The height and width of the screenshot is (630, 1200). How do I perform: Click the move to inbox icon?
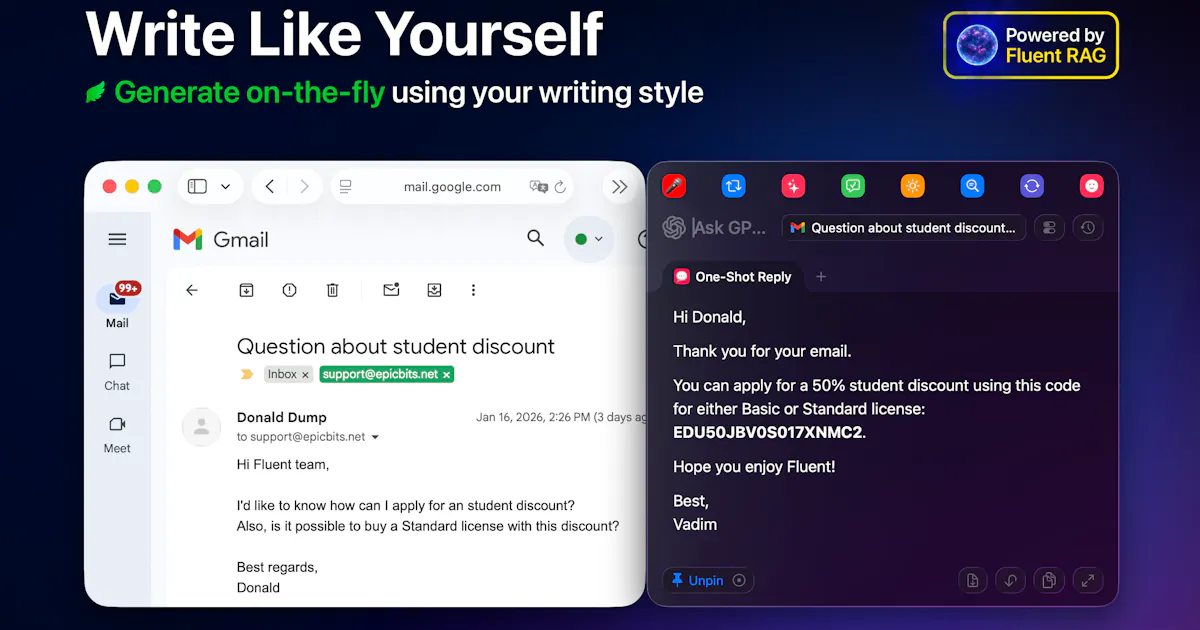click(434, 290)
